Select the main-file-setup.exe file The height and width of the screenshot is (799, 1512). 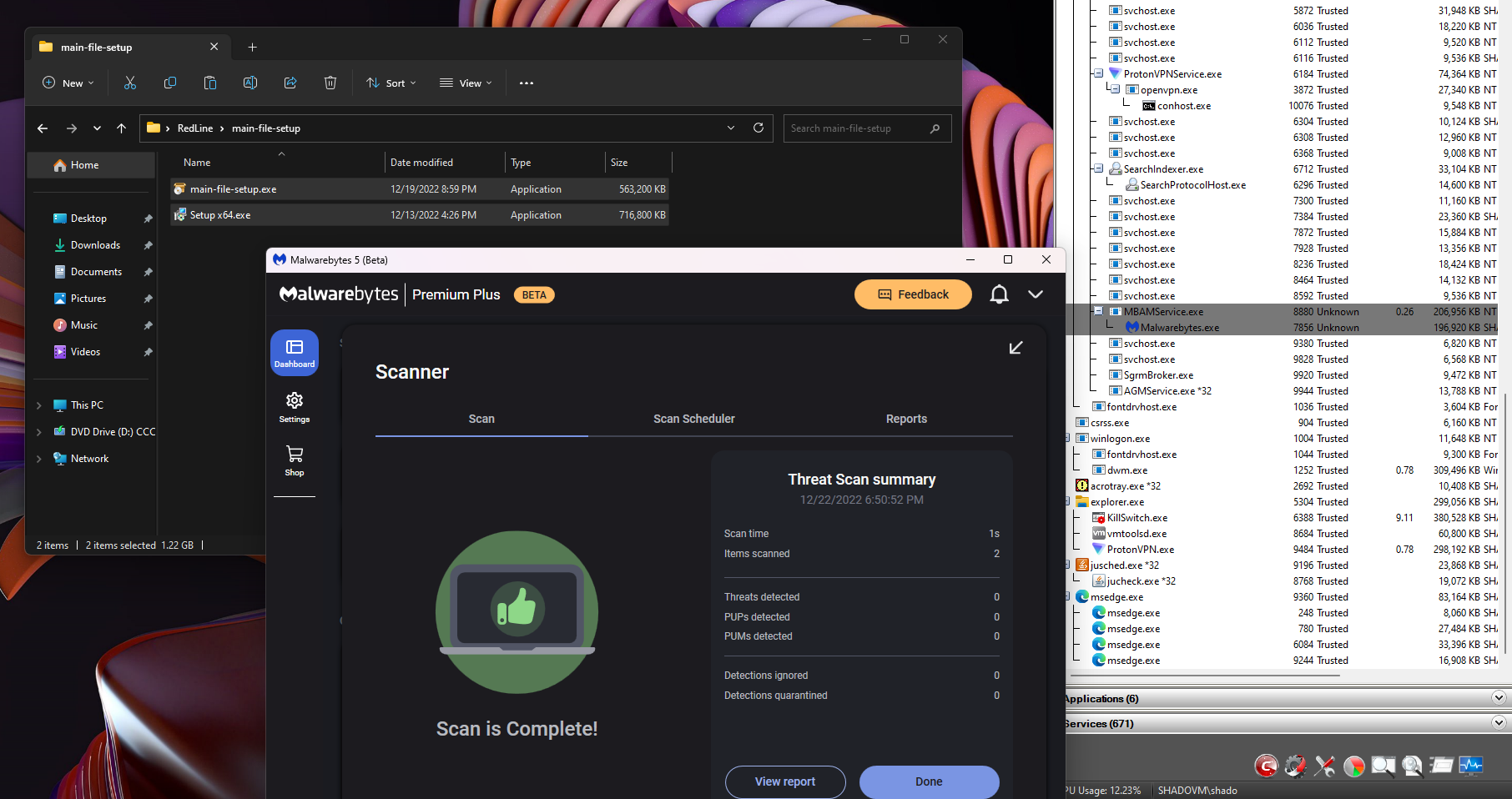[420, 189]
